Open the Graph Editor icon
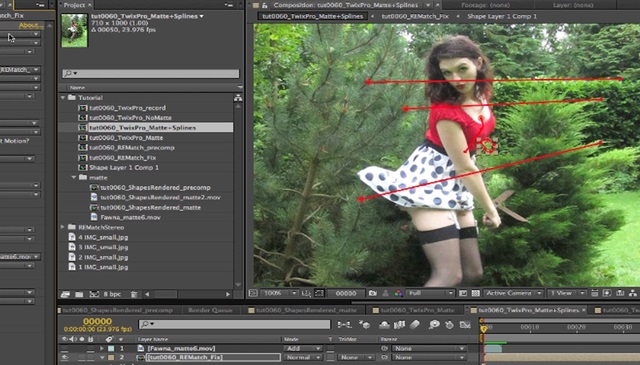 pyautogui.click(x=465, y=325)
